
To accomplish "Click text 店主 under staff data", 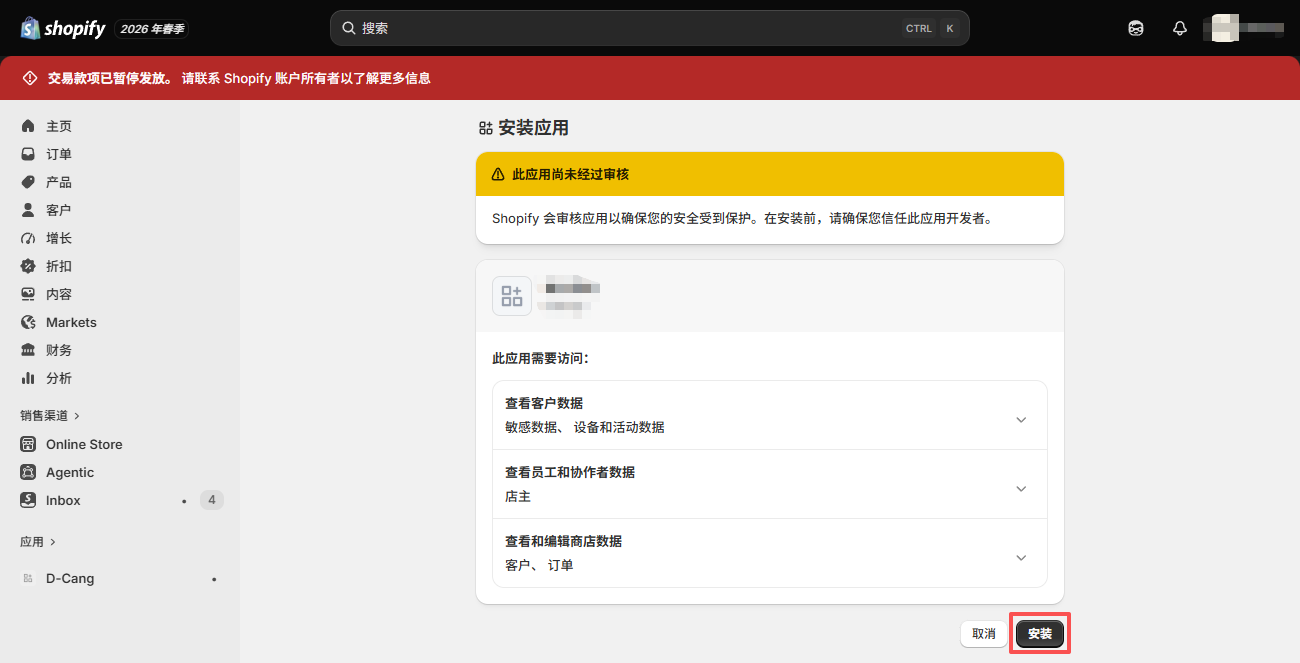I will pos(518,496).
